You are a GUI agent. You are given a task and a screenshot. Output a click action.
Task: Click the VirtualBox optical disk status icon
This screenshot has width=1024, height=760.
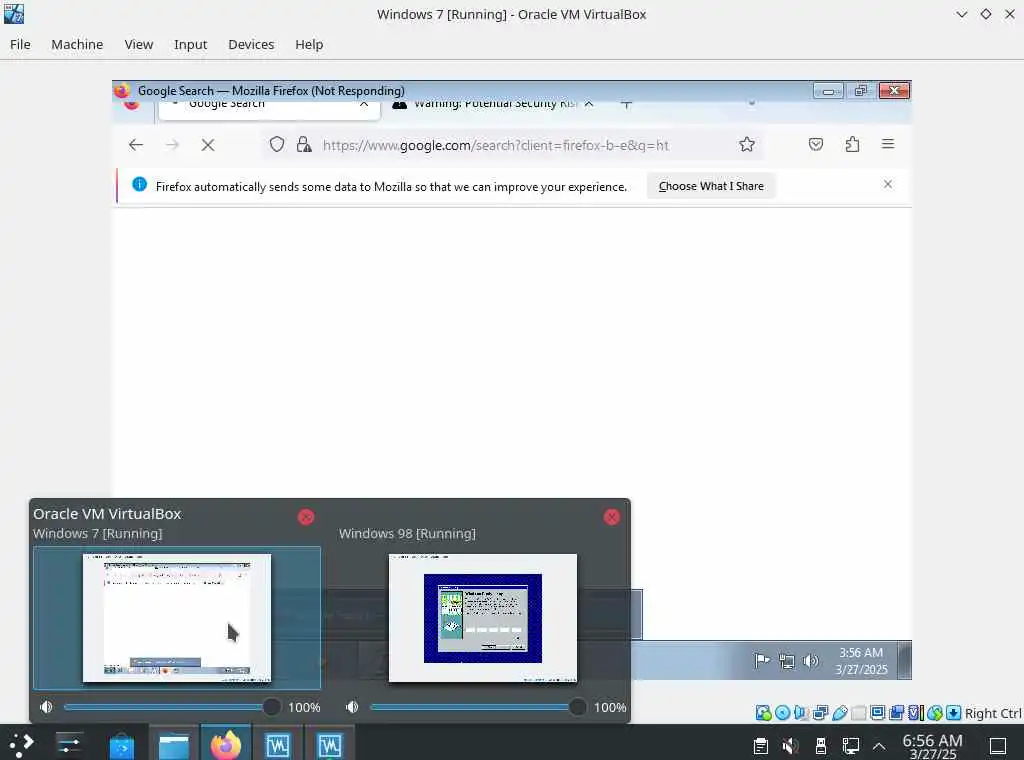pos(782,713)
